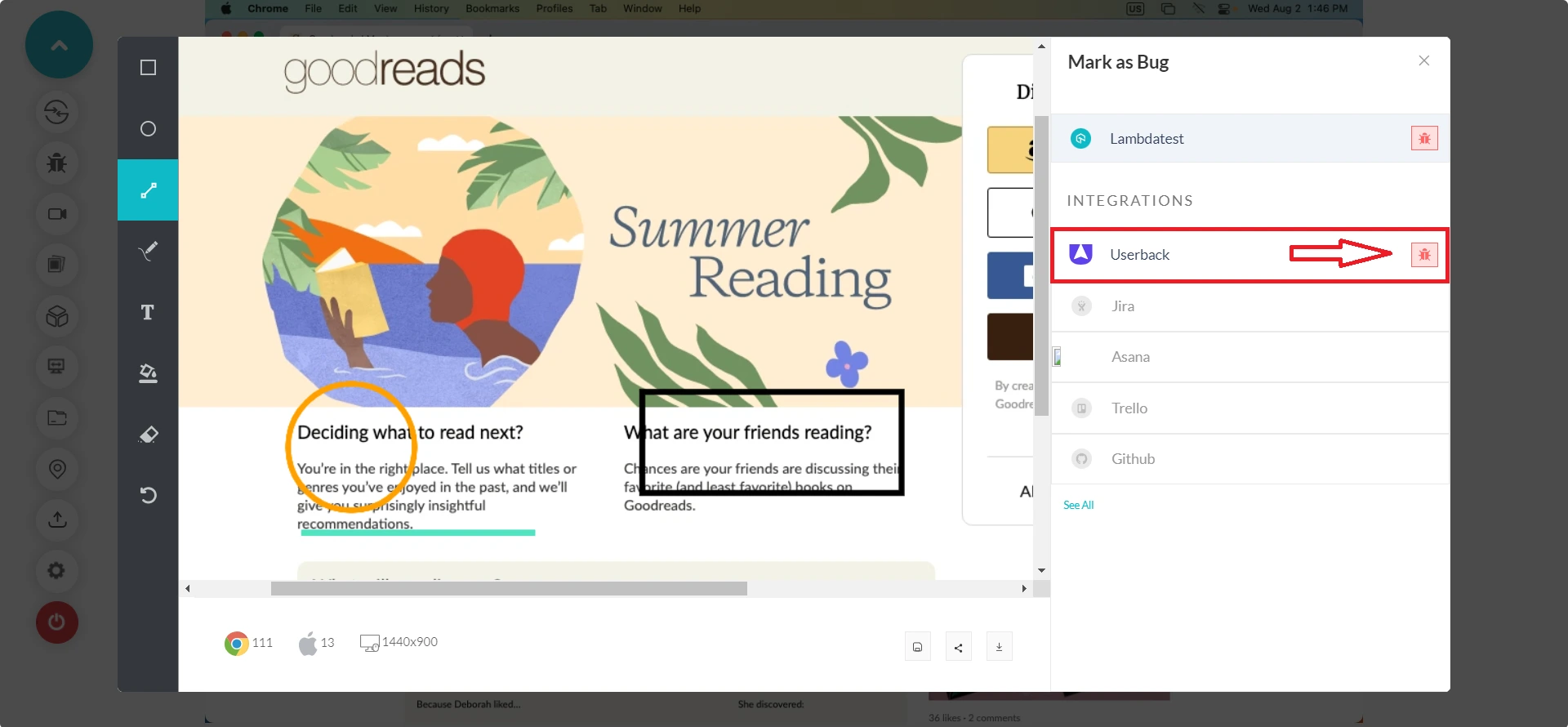Collapse the sidebar with the up chevron
Screen dimensions: 1568x727
coord(59,45)
